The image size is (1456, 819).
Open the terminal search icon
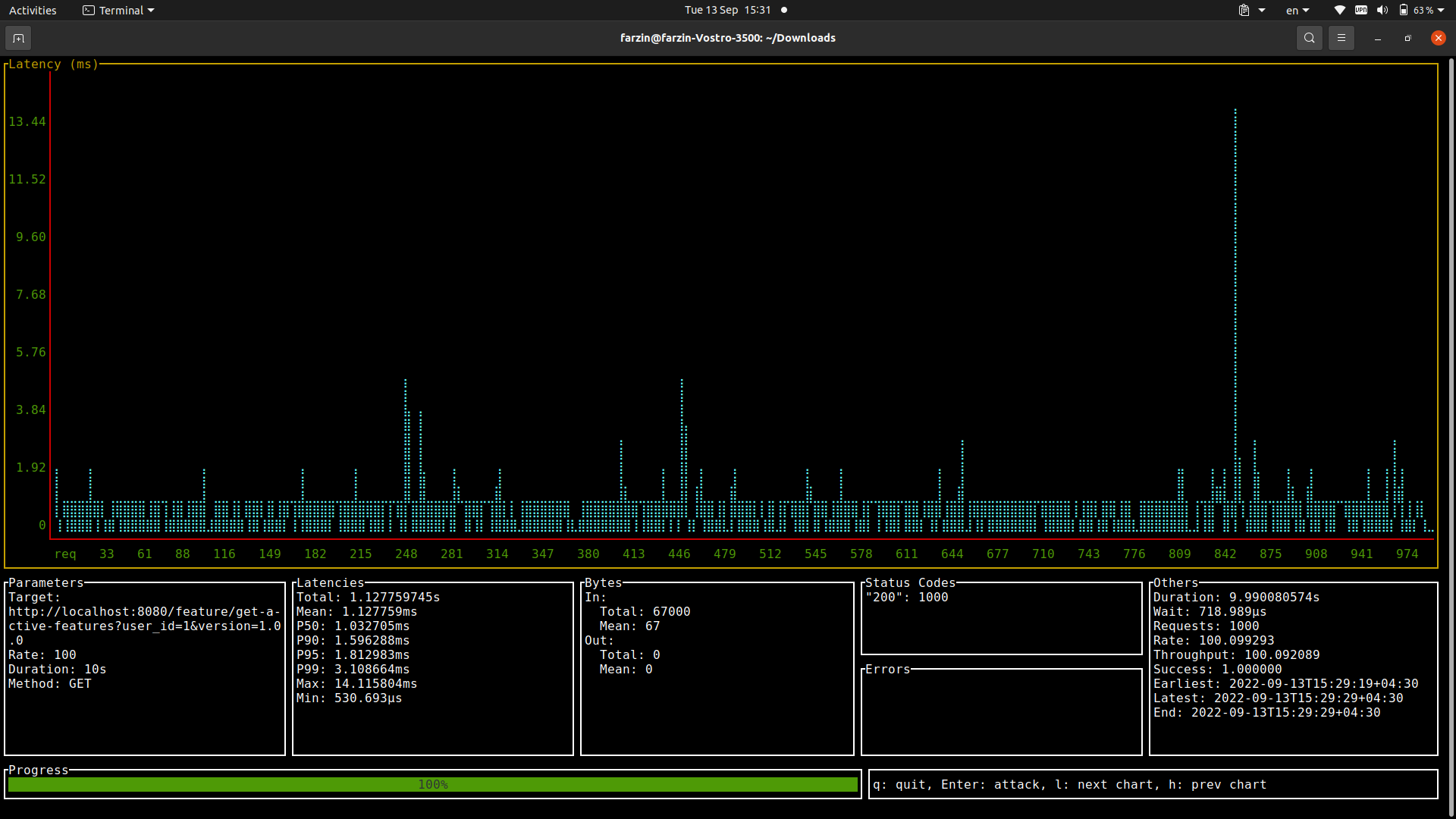click(1309, 38)
